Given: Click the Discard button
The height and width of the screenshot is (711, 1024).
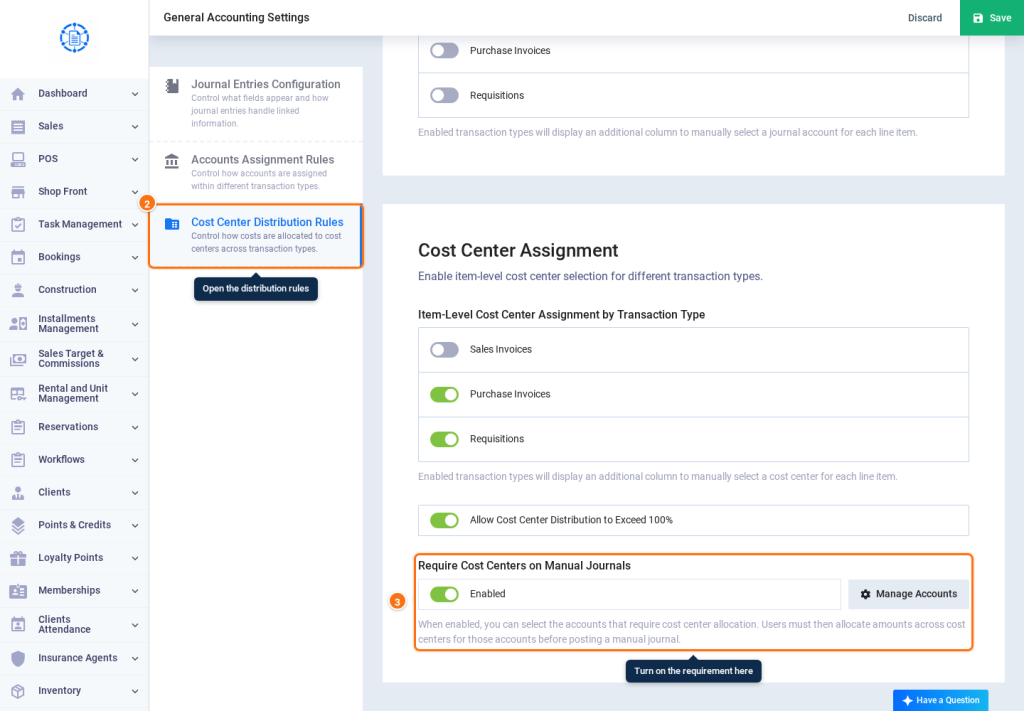Looking at the screenshot, I should [925, 18].
